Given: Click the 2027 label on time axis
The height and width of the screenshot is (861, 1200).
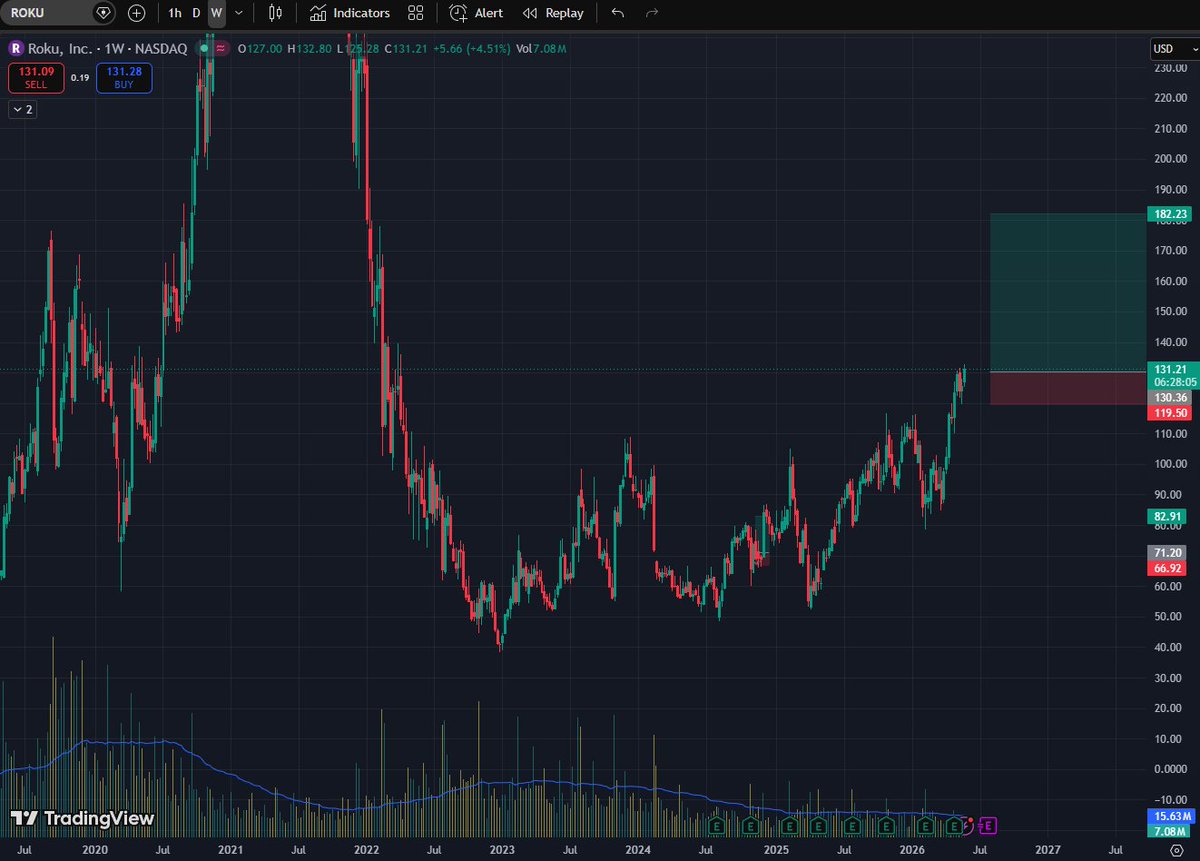Looking at the screenshot, I should tap(1046, 849).
